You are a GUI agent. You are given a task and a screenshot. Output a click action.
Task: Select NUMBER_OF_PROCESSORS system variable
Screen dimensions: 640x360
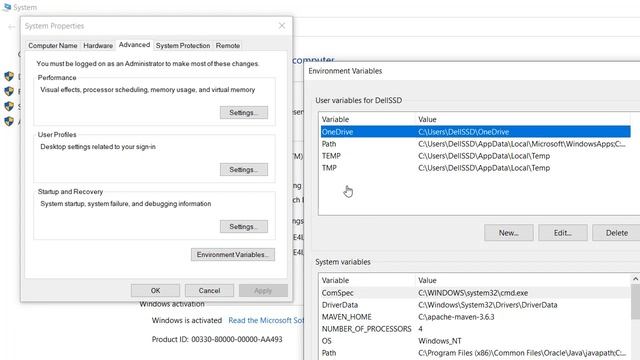pyautogui.click(x=476, y=329)
